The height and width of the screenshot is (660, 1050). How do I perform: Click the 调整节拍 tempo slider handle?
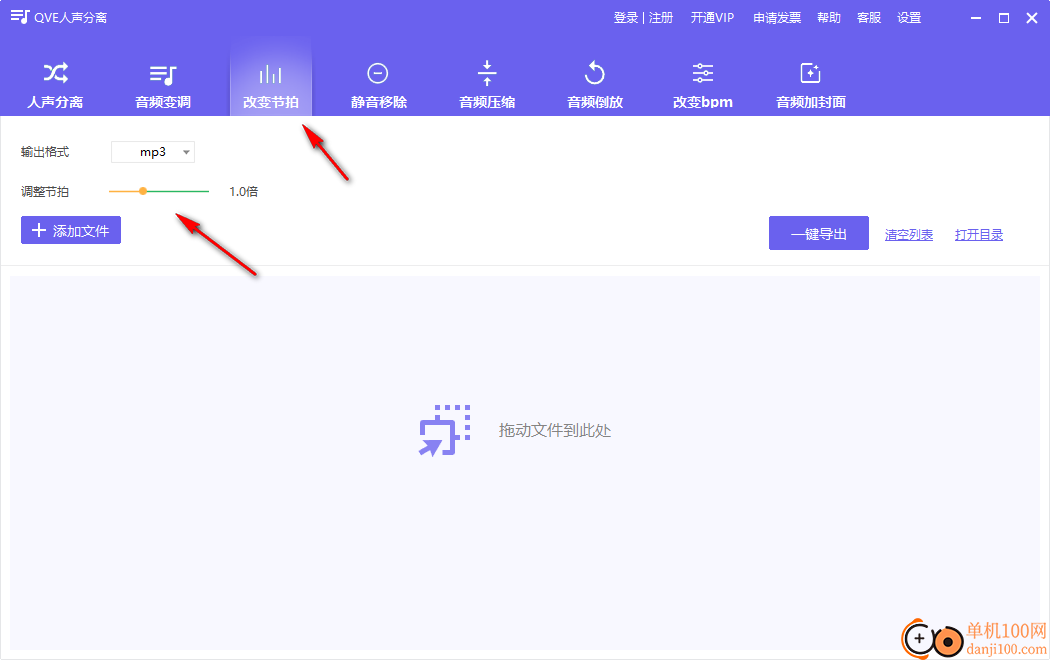(143, 191)
